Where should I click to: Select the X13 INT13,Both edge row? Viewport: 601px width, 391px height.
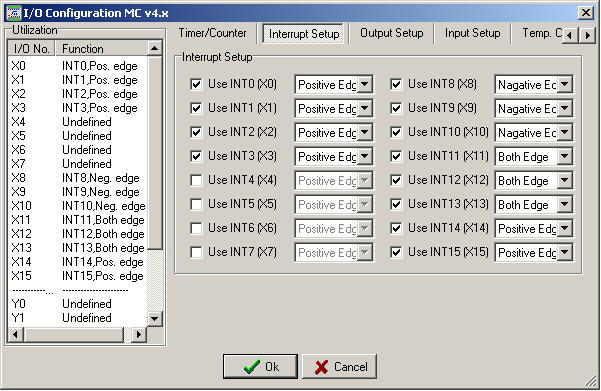[77, 248]
